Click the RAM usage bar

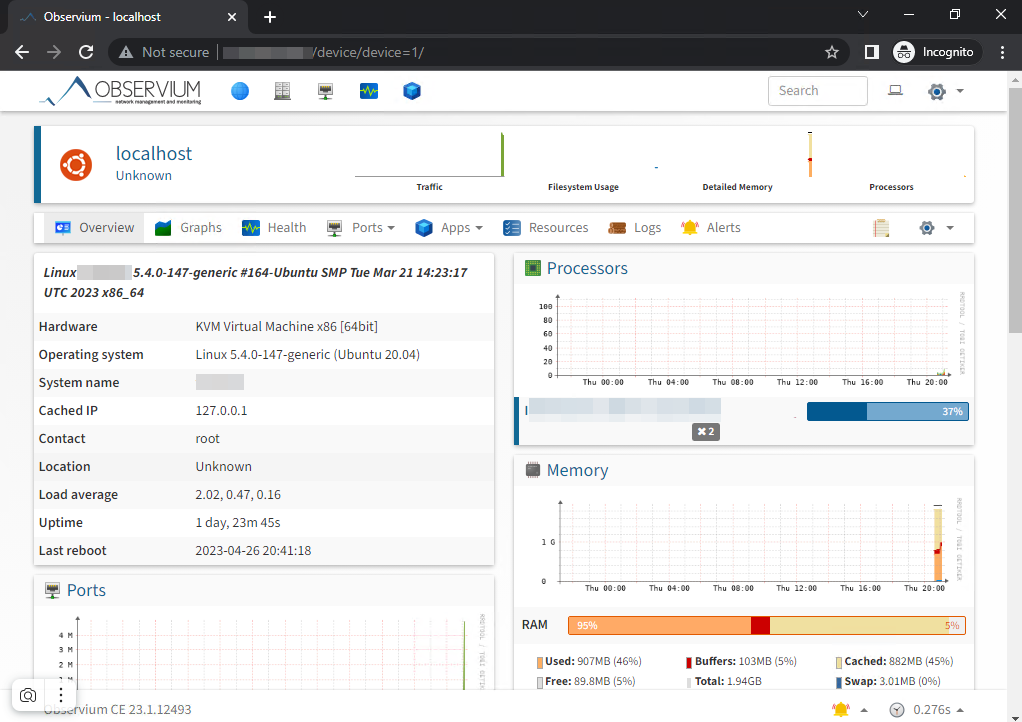pos(766,625)
